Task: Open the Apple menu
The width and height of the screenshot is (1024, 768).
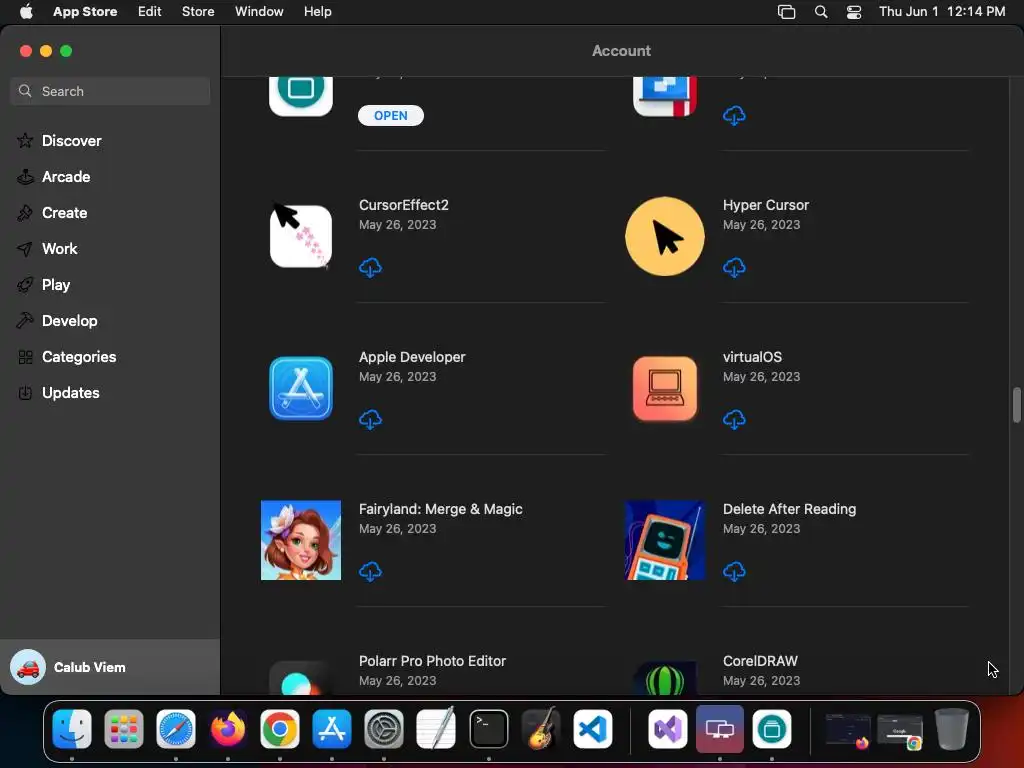Action: [x=26, y=11]
